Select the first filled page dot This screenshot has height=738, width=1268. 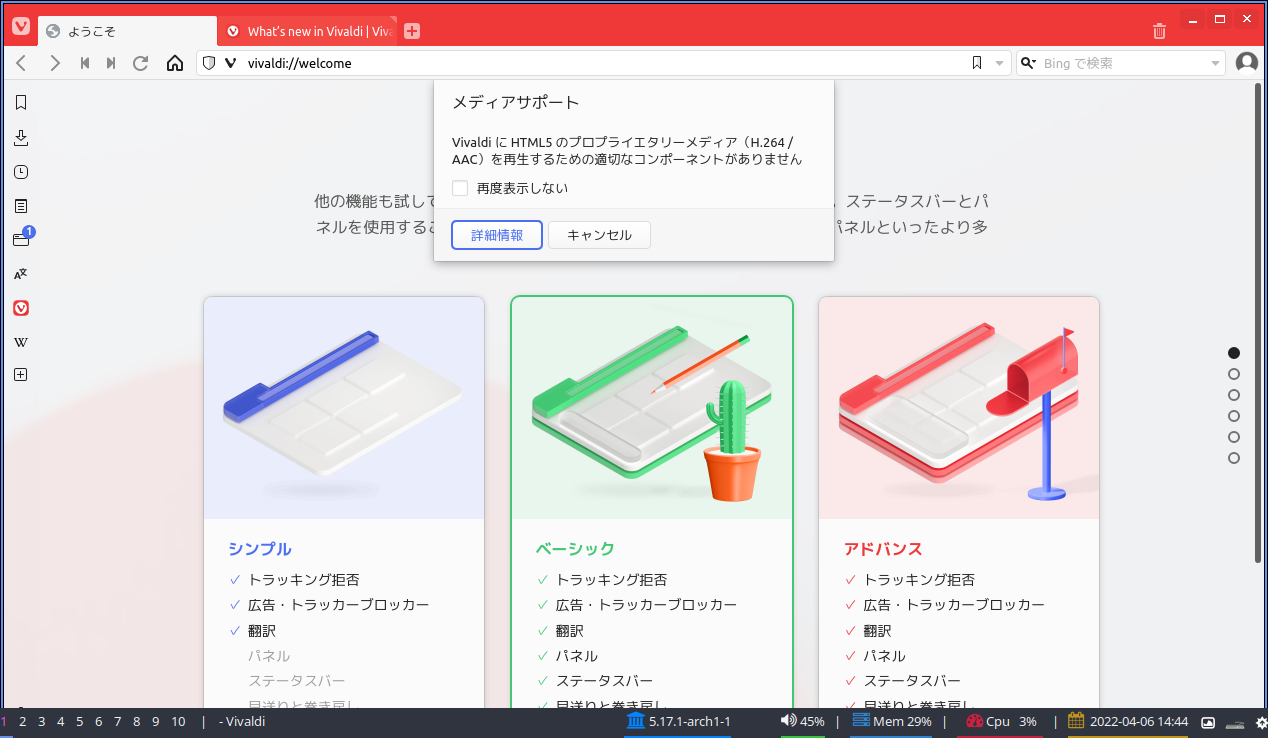[x=1234, y=353]
